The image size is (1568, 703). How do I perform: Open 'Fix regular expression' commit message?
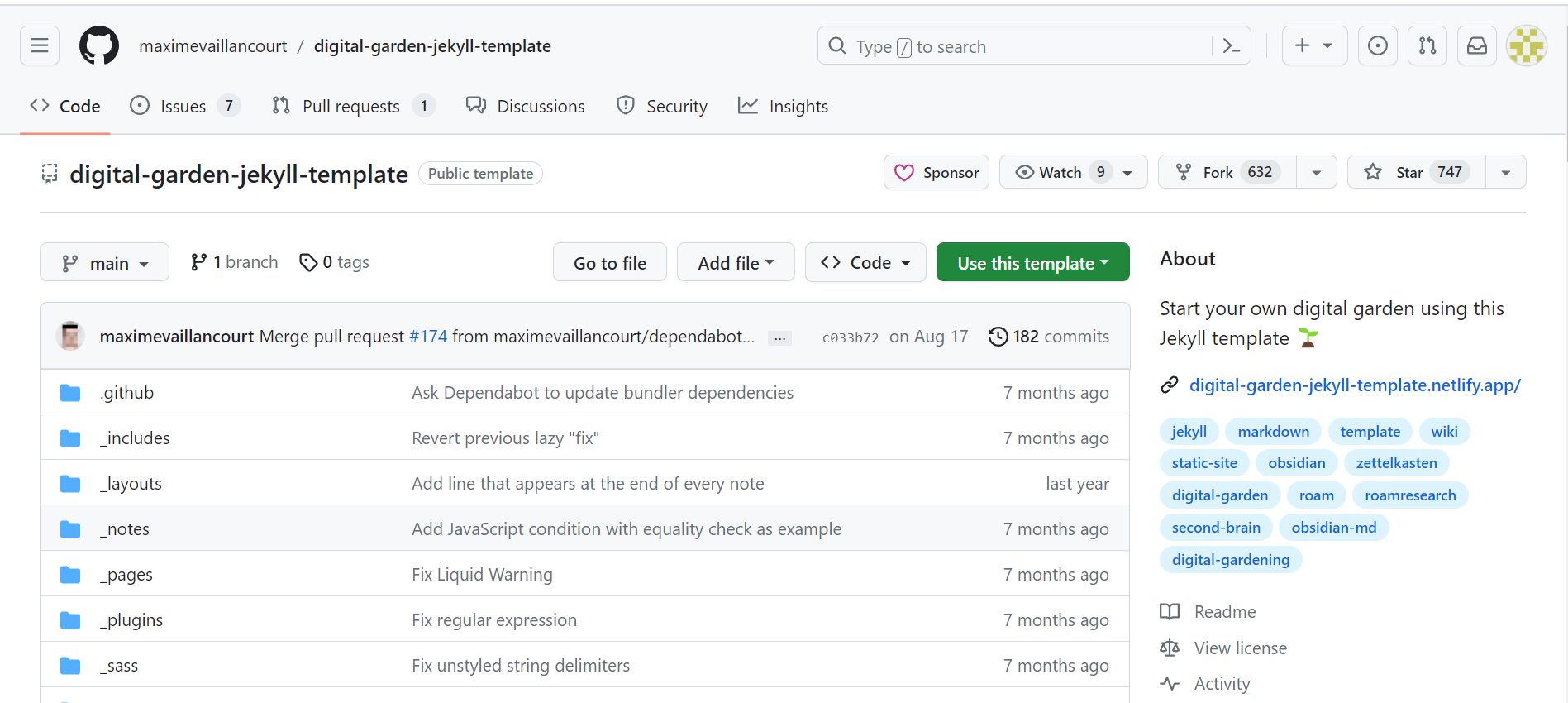(494, 620)
